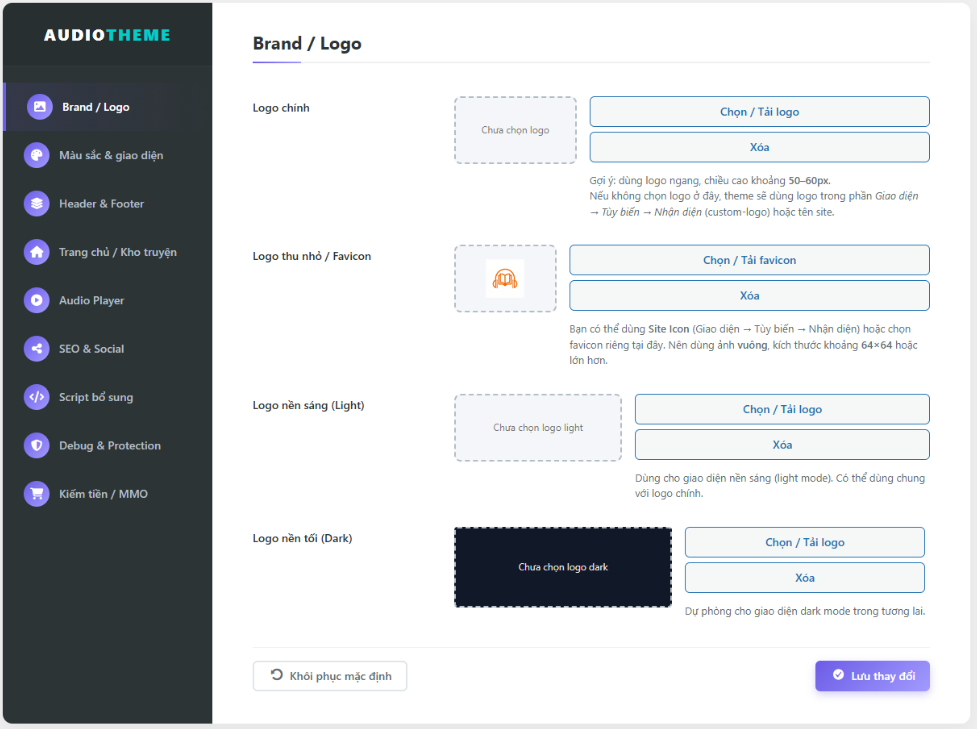
Task: Click the share icon for SEO & Social
Action: coord(37,349)
